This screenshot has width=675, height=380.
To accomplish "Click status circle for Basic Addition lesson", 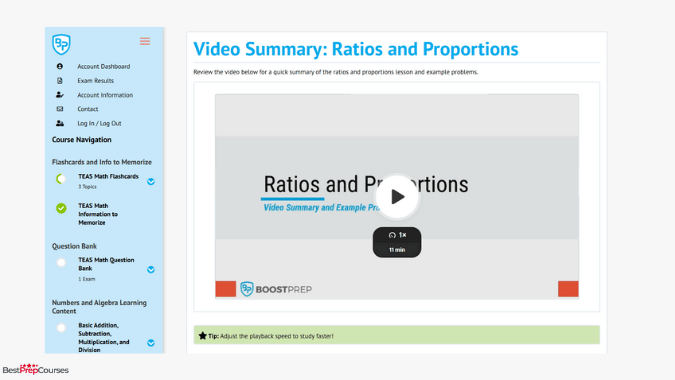I will (61, 327).
